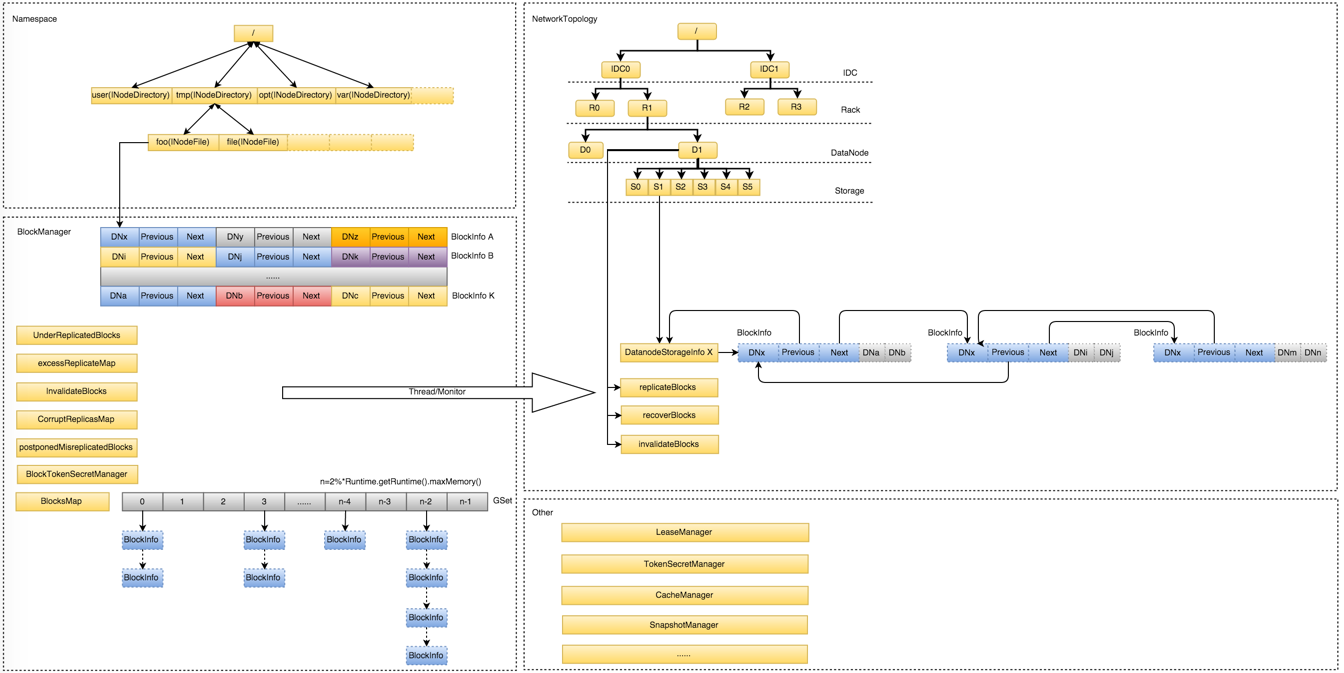Select the CacheManager box
The image size is (1344, 673).
(685, 595)
